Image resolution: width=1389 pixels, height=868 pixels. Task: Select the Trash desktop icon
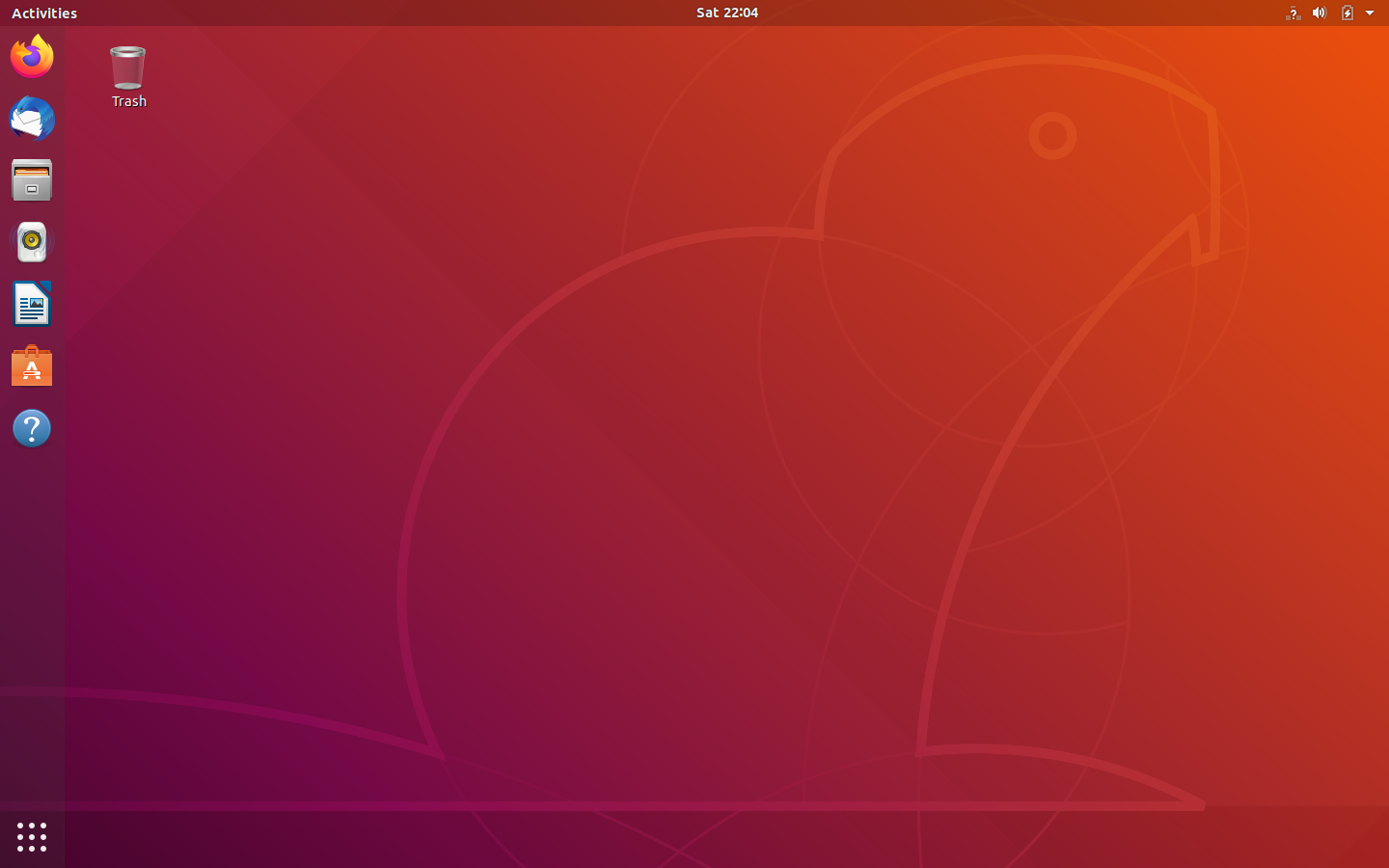pyautogui.click(x=128, y=77)
